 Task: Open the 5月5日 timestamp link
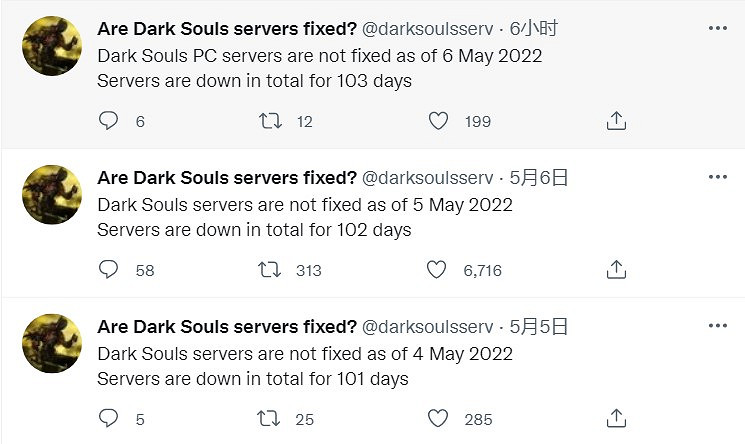click(539, 327)
